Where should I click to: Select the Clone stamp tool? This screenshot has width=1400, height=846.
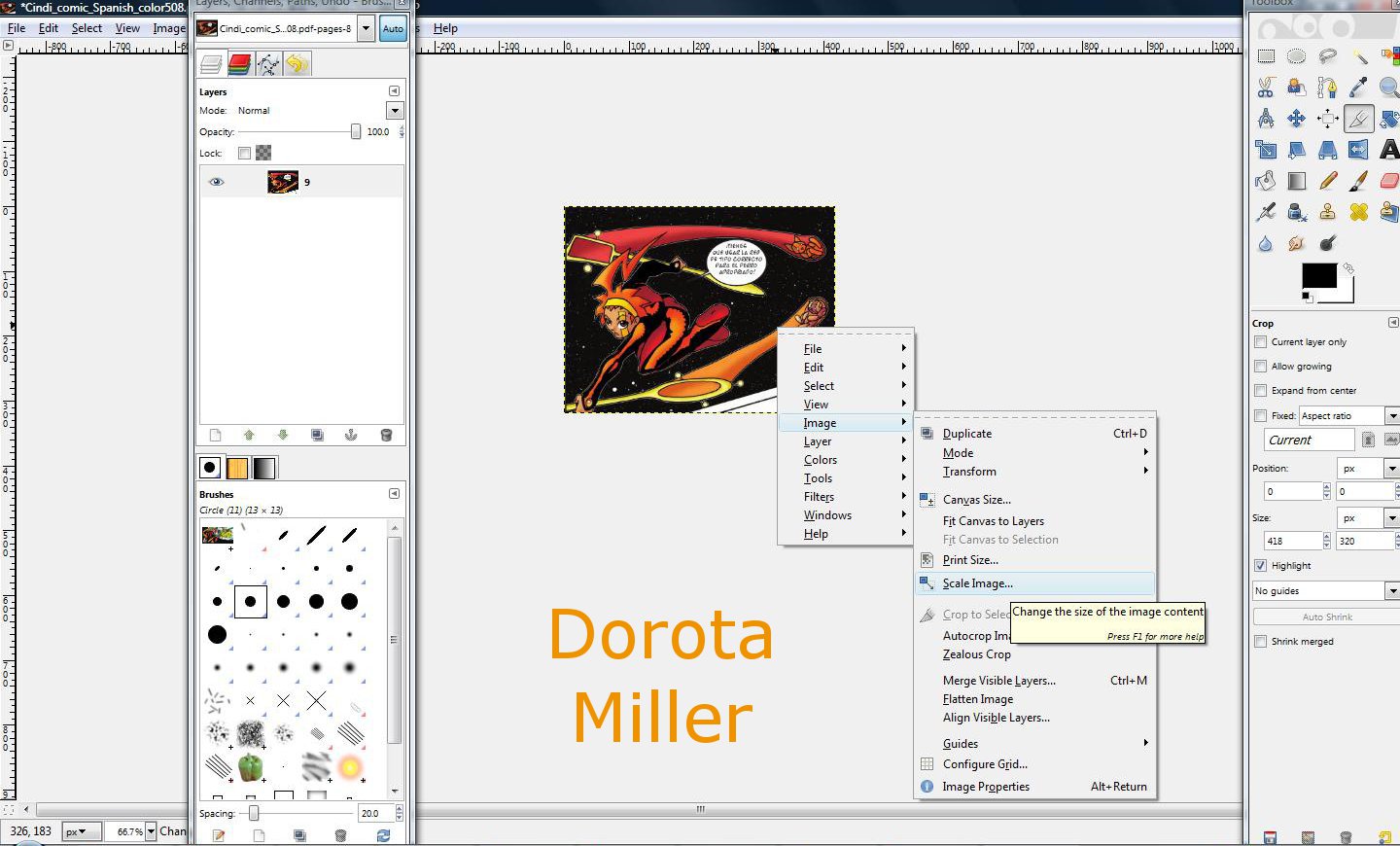(x=1328, y=212)
